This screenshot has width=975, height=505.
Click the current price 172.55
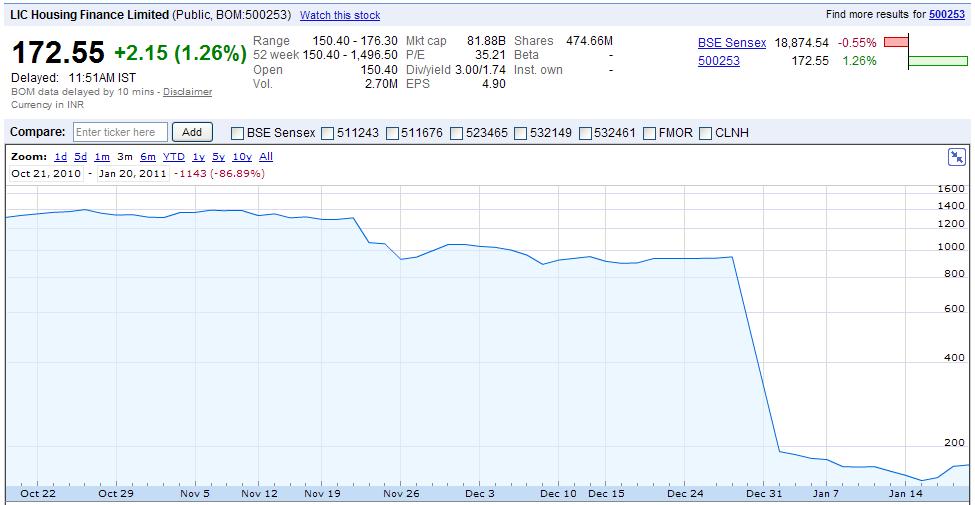pyautogui.click(x=58, y=53)
